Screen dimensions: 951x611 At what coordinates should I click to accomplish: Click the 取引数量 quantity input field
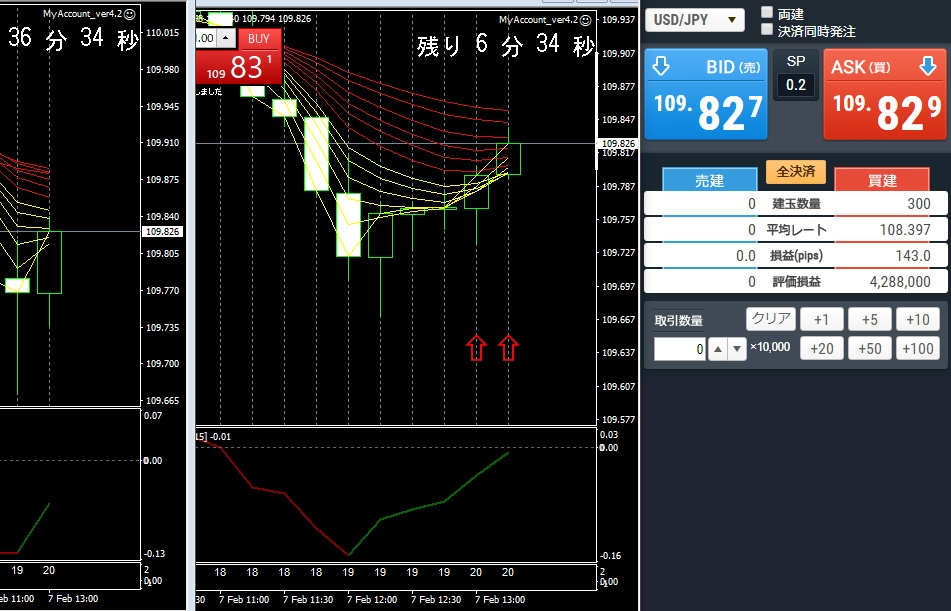click(680, 349)
